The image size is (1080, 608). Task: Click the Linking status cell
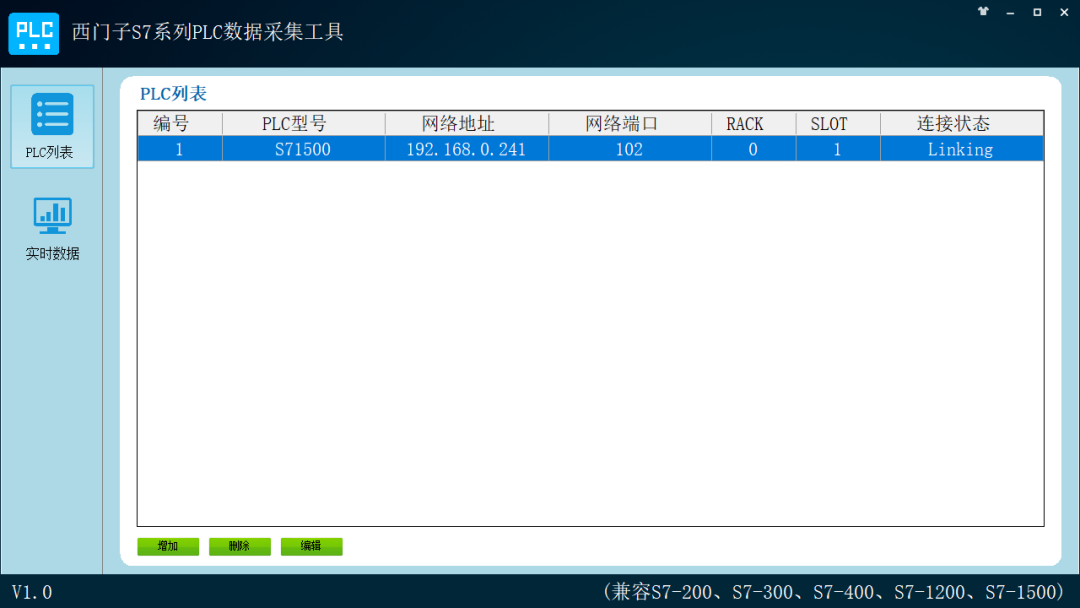coord(962,149)
